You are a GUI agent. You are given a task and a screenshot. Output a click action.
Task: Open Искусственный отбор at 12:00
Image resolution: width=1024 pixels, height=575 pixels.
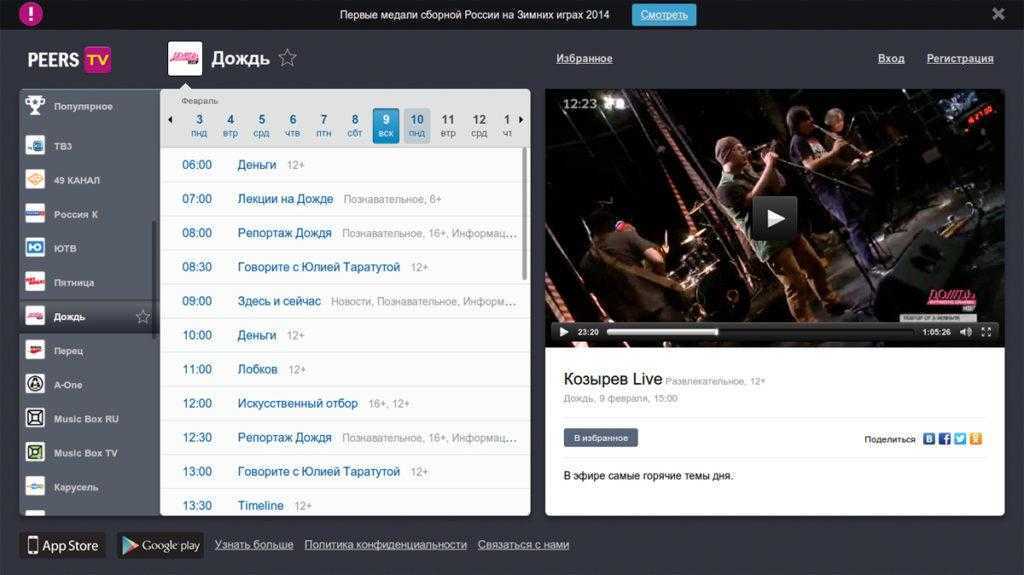(297, 403)
